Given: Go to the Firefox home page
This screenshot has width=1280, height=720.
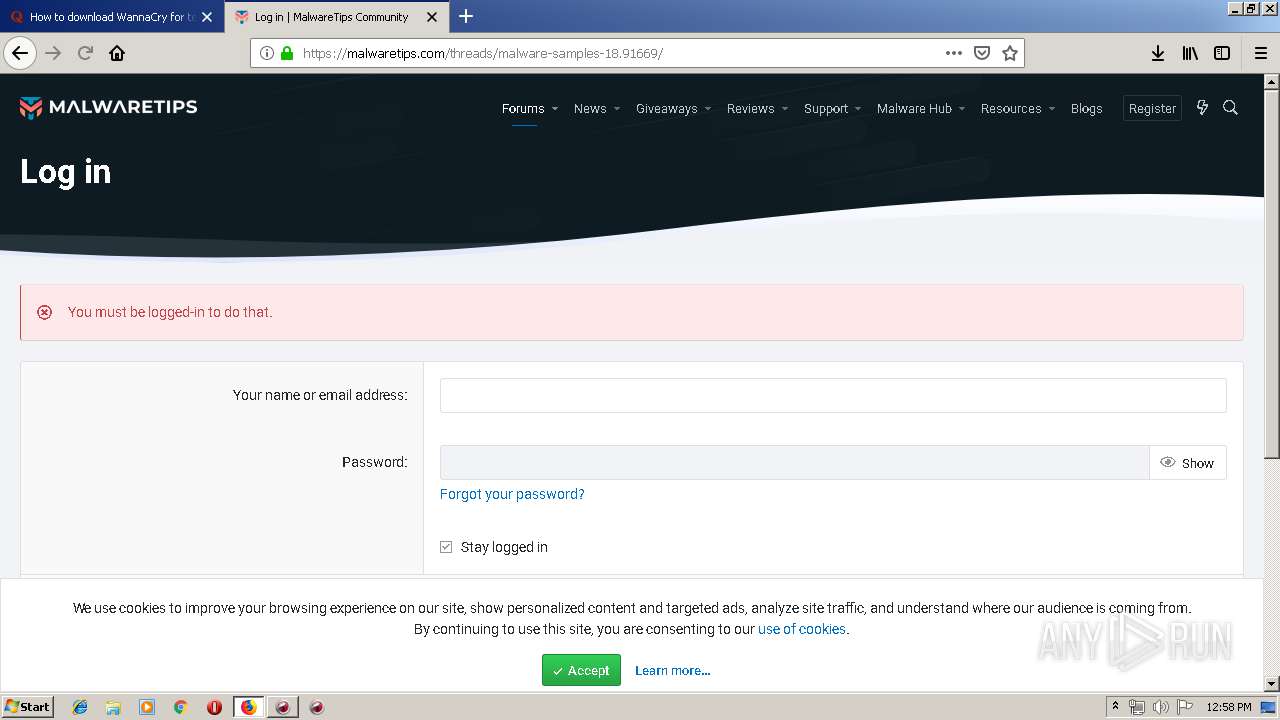Looking at the screenshot, I should pyautogui.click(x=117, y=53).
